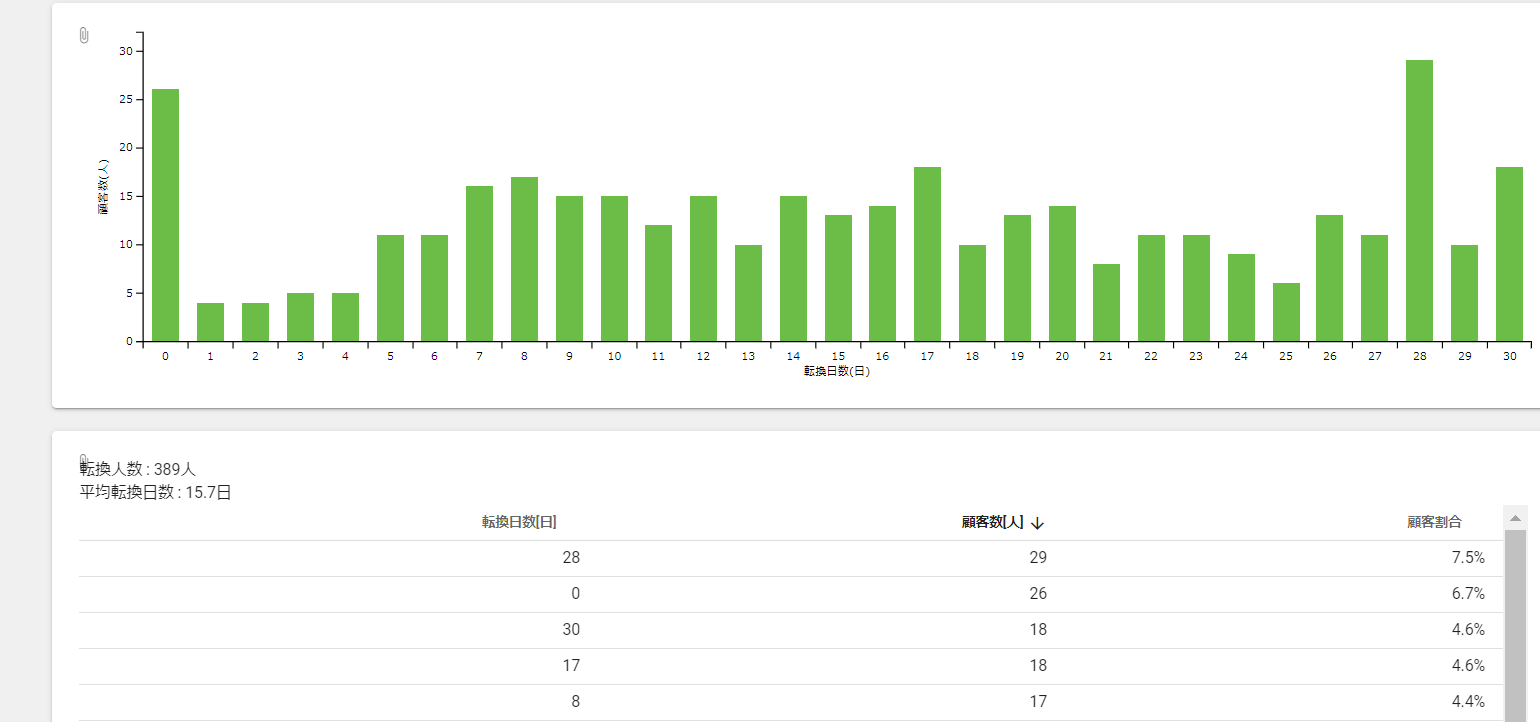
Task: Click table cell showing 17 customers
Action: click(x=1038, y=702)
